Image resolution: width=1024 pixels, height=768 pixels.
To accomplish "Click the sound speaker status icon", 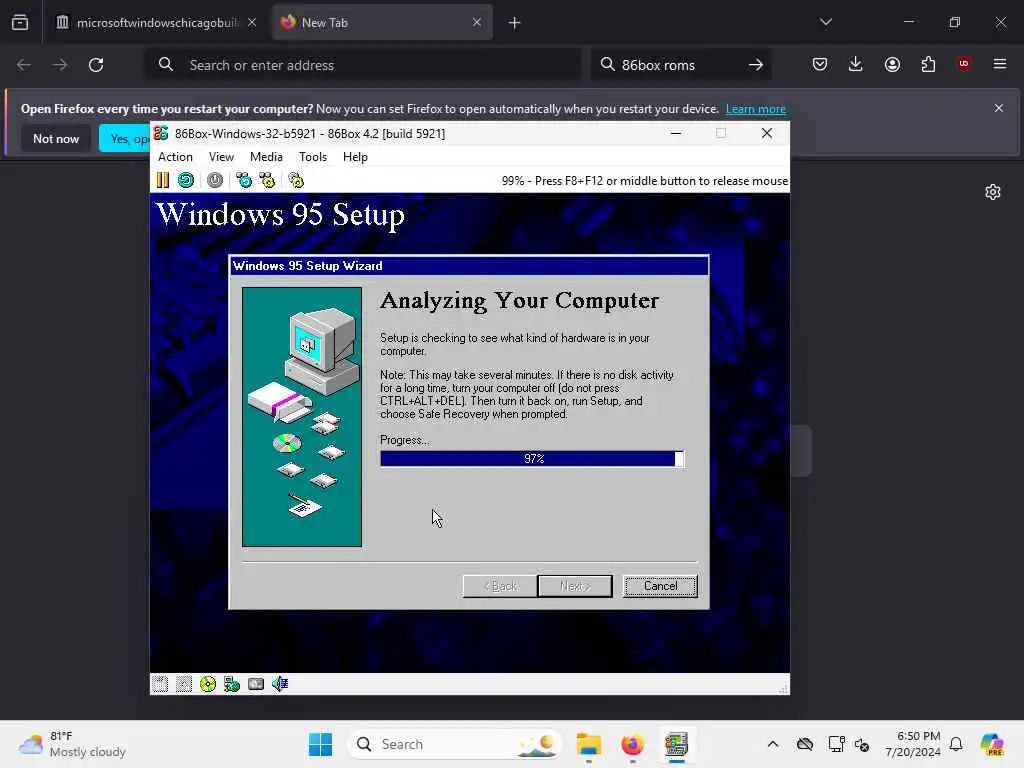I will [x=280, y=684].
